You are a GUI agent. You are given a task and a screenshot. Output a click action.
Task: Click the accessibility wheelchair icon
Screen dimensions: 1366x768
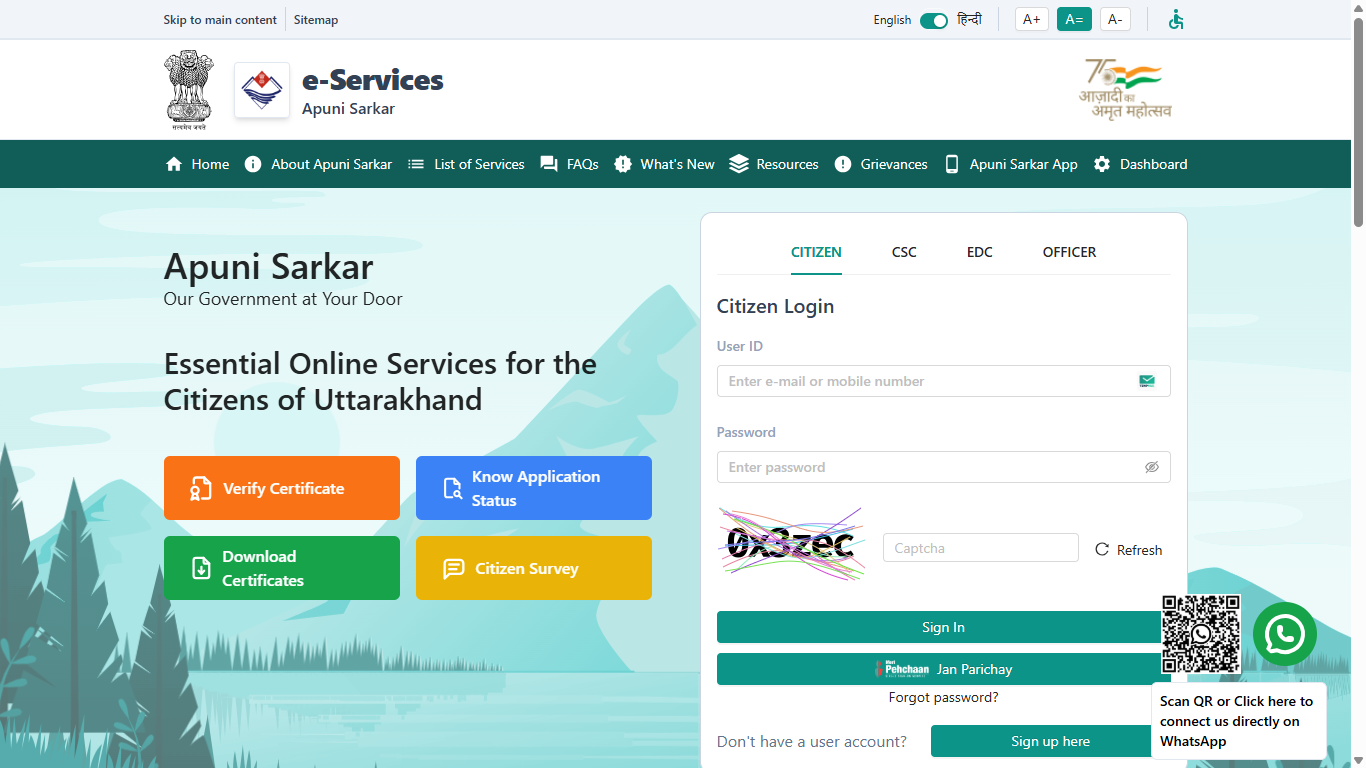pos(1176,19)
